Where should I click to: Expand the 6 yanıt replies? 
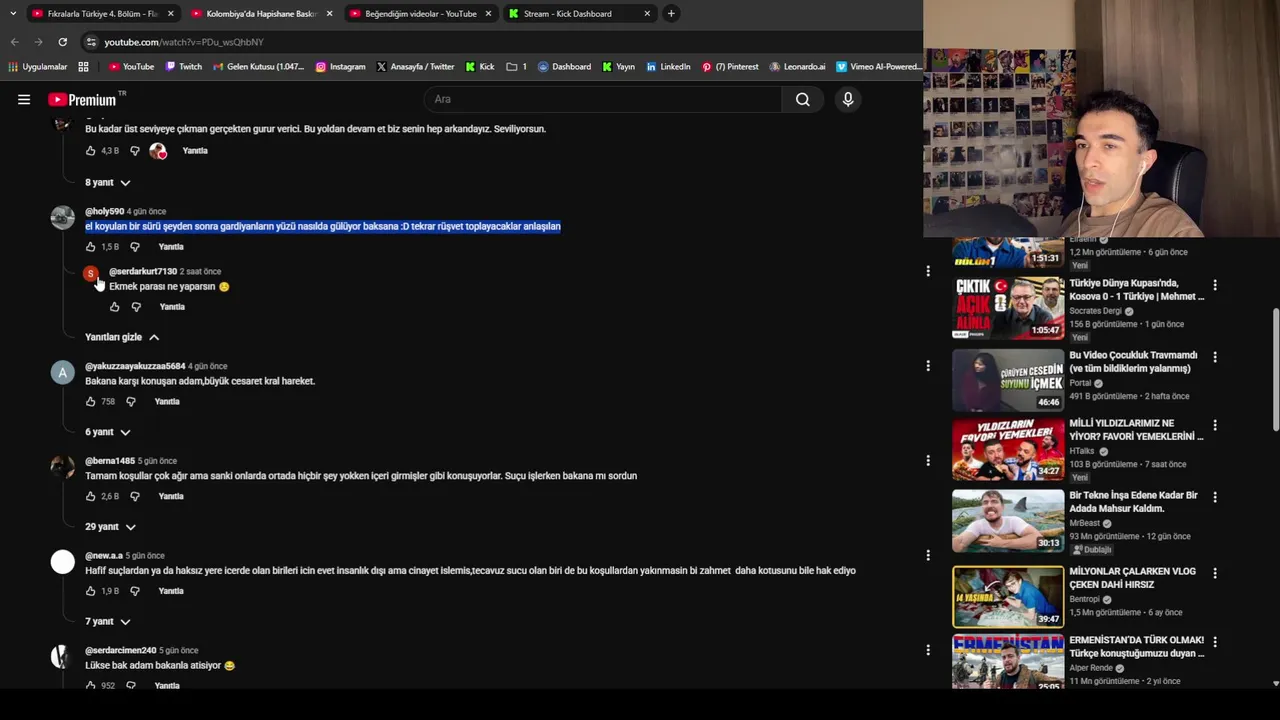108,432
